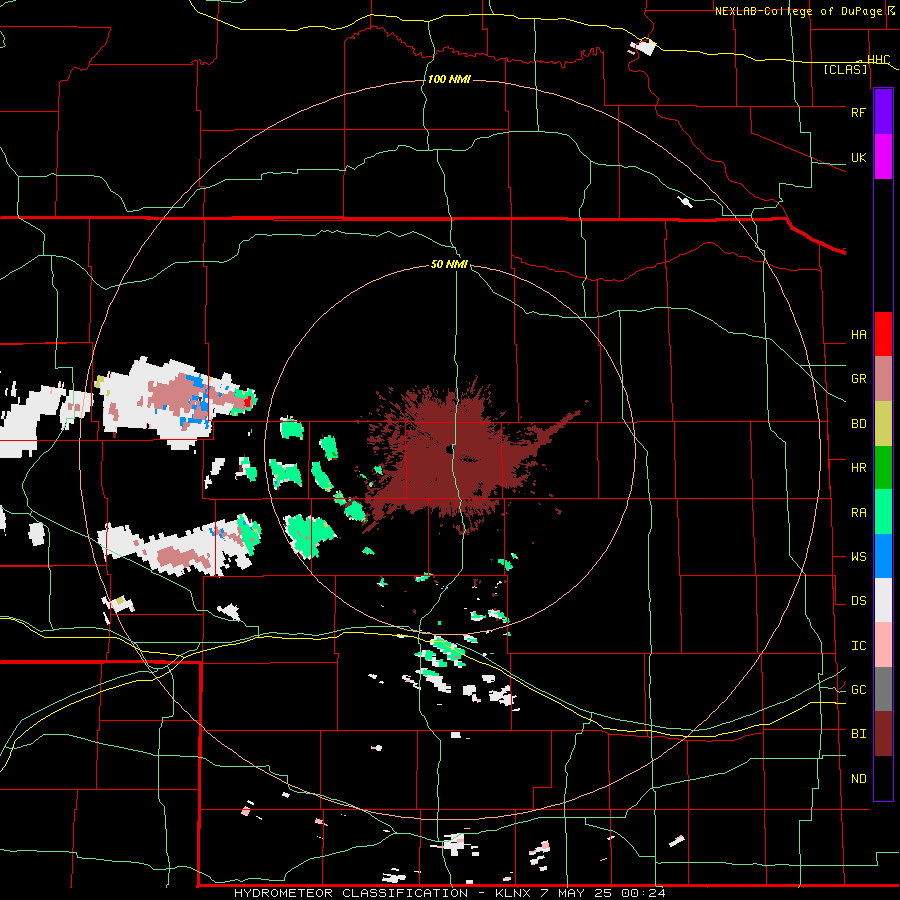
Task: Pick the bright green RA swatch
Action: pyautogui.click(x=883, y=512)
